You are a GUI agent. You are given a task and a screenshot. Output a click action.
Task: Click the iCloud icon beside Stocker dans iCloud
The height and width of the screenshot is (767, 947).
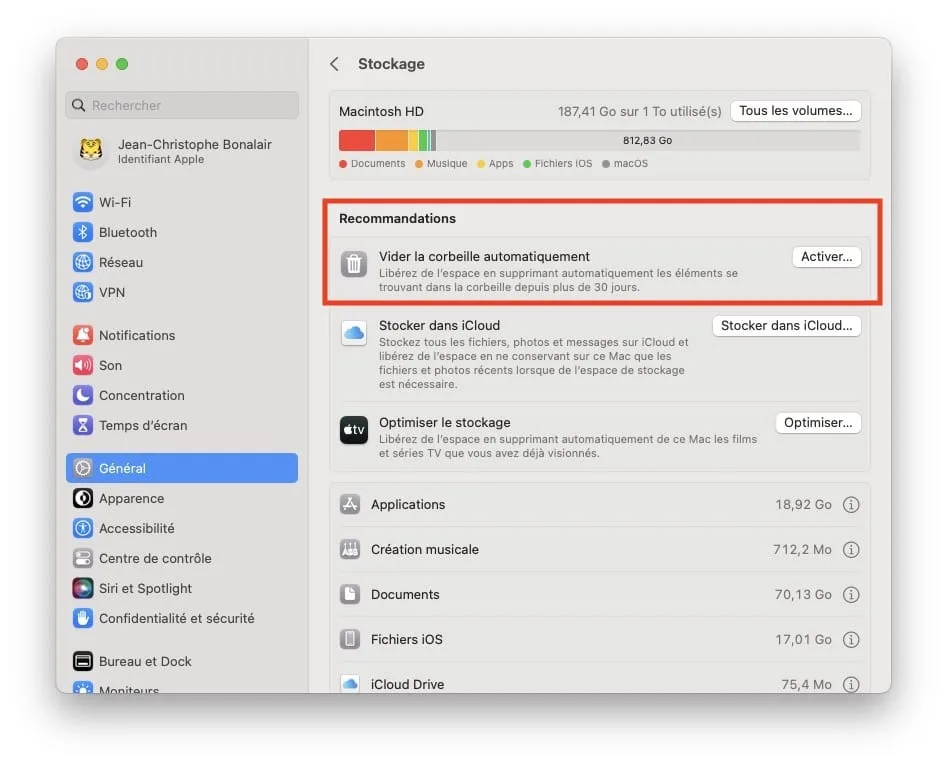click(354, 333)
